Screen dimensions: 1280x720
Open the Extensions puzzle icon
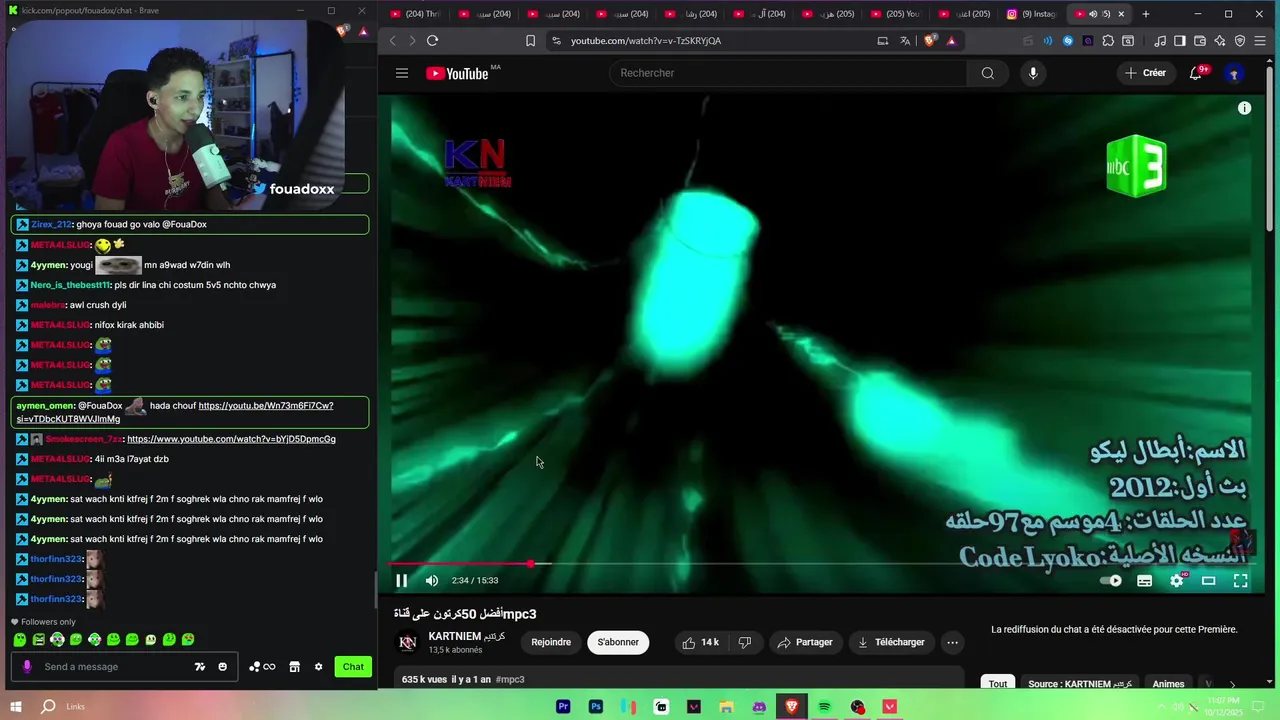1108,41
